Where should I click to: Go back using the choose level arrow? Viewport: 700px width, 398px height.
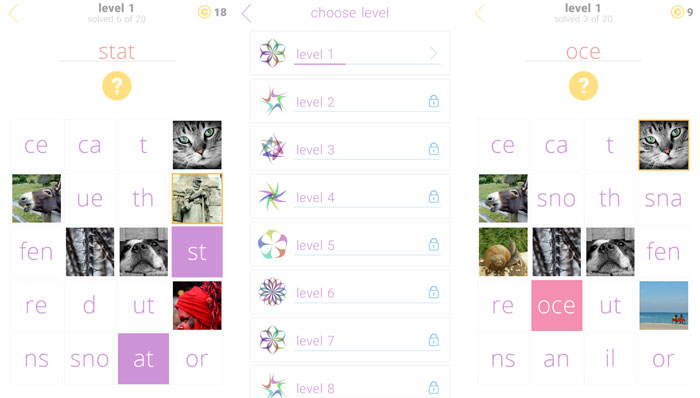coord(247,13)
